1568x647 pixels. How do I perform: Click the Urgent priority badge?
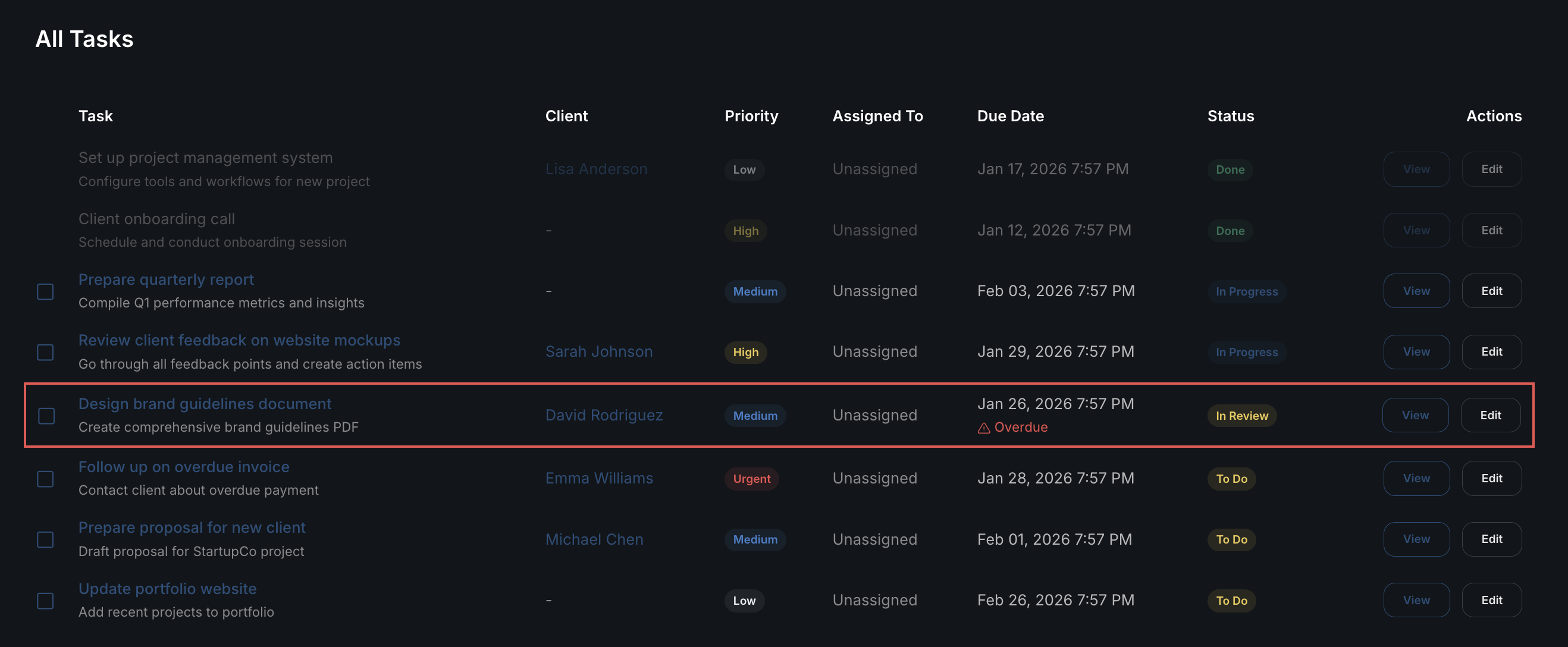click(x=751, y=479)
